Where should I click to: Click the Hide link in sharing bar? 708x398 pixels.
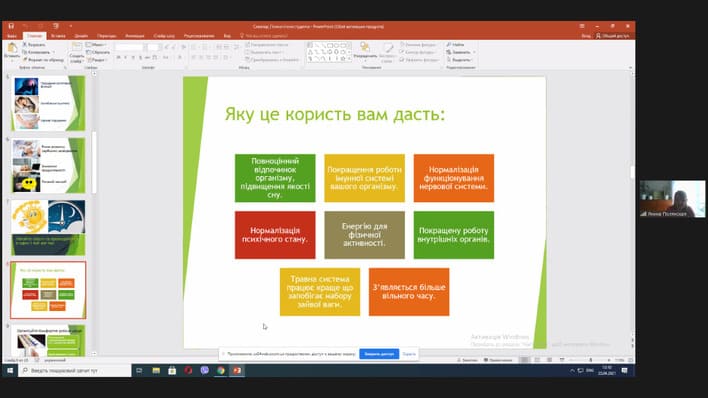coord(409,354)
